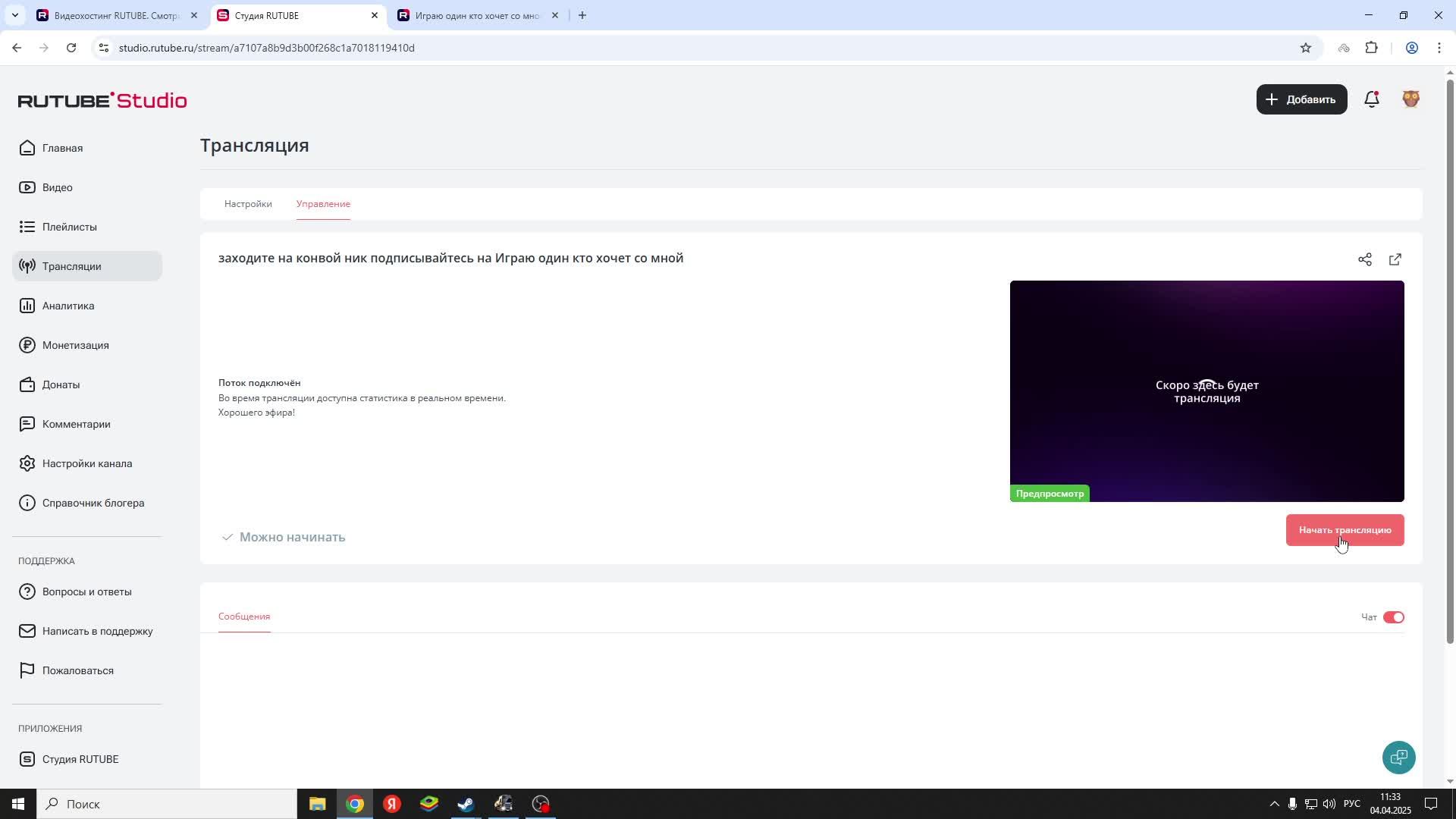Viewport: 1456px width, 819px height.
Task: Open browser extensions puzzle icon
Action: pyautogui.click(x=1372, y=48)
